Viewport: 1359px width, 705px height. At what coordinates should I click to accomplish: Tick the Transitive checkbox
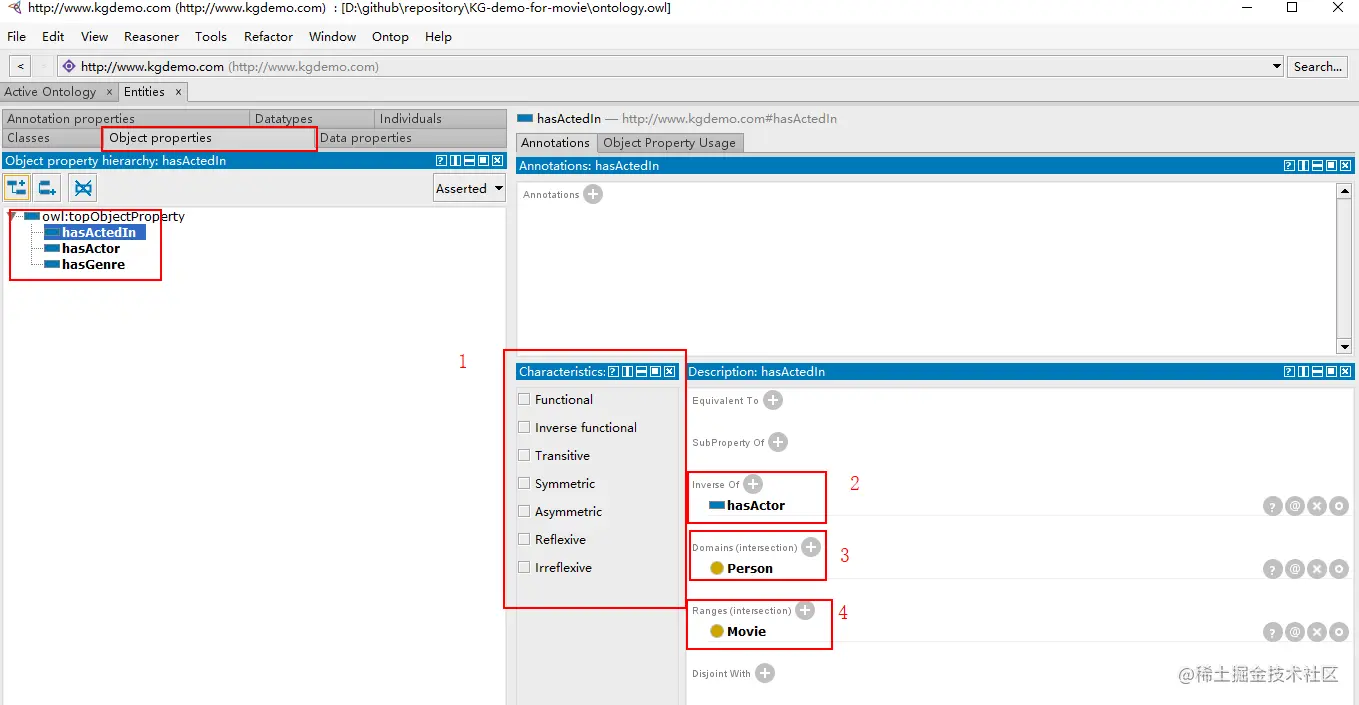point(524,455)
